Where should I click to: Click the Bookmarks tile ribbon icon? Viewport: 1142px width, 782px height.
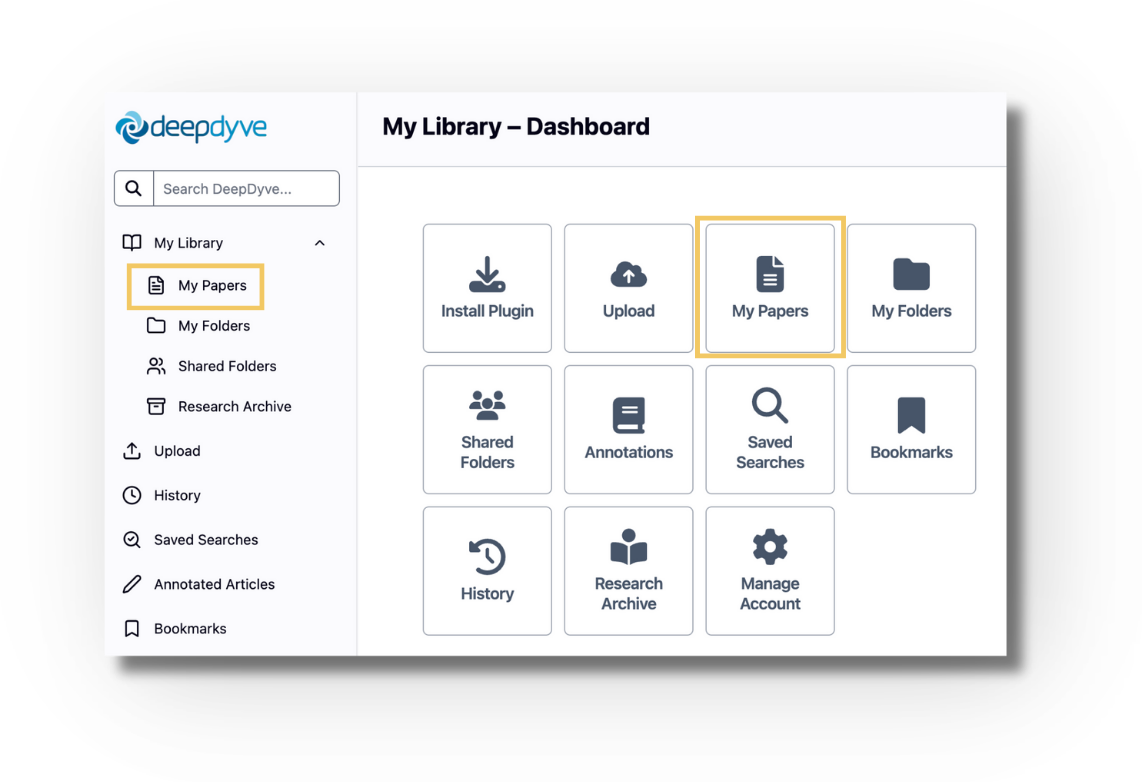point(911,415)
